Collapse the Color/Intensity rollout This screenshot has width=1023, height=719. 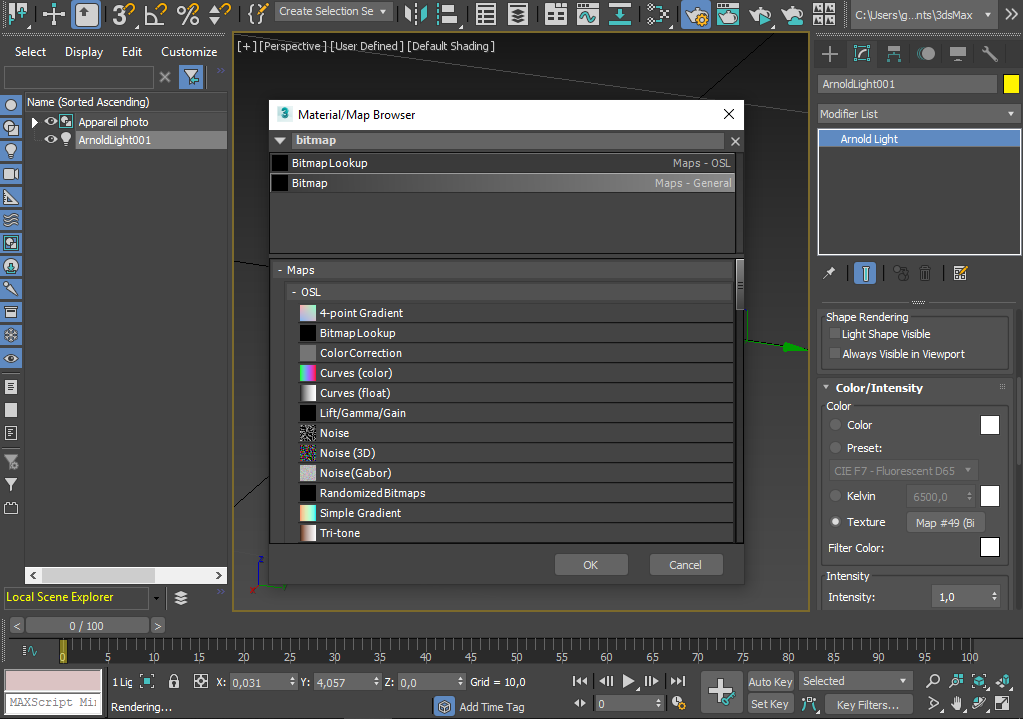click(826, 388)
